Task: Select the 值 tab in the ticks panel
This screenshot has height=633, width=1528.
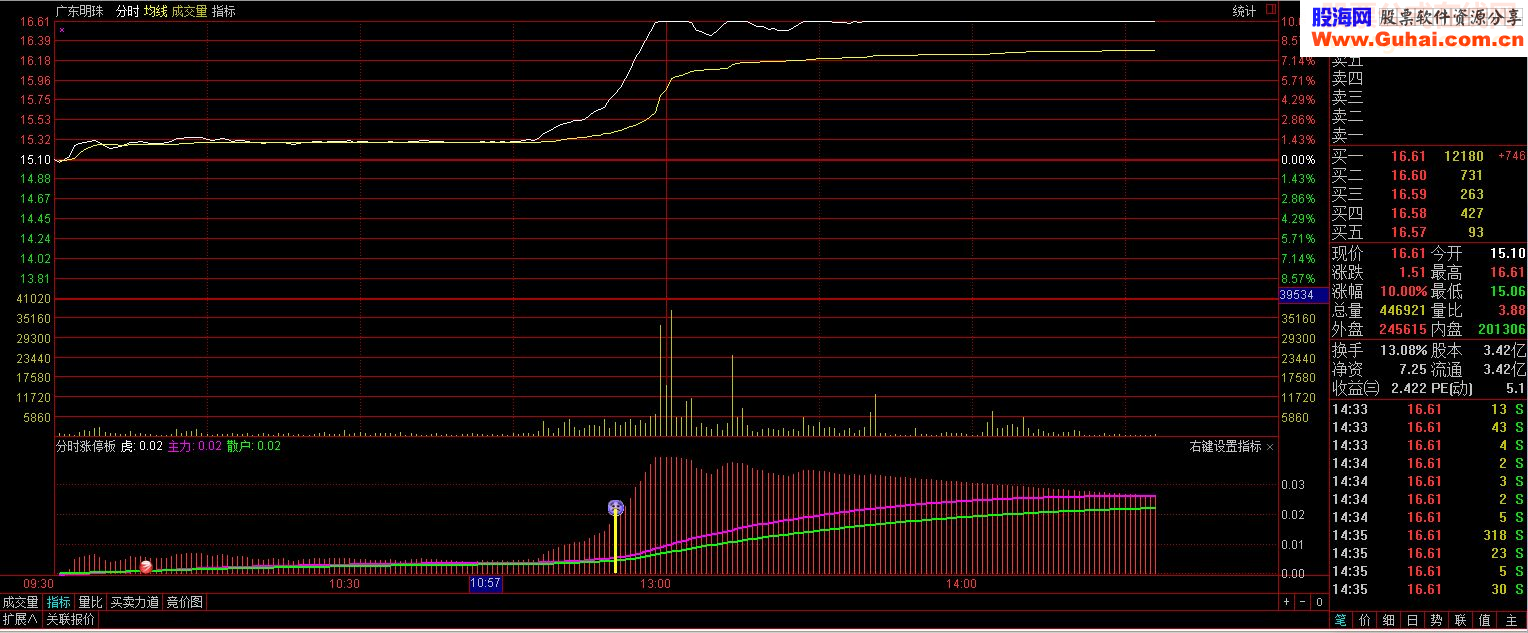Action: point(1484,621)
